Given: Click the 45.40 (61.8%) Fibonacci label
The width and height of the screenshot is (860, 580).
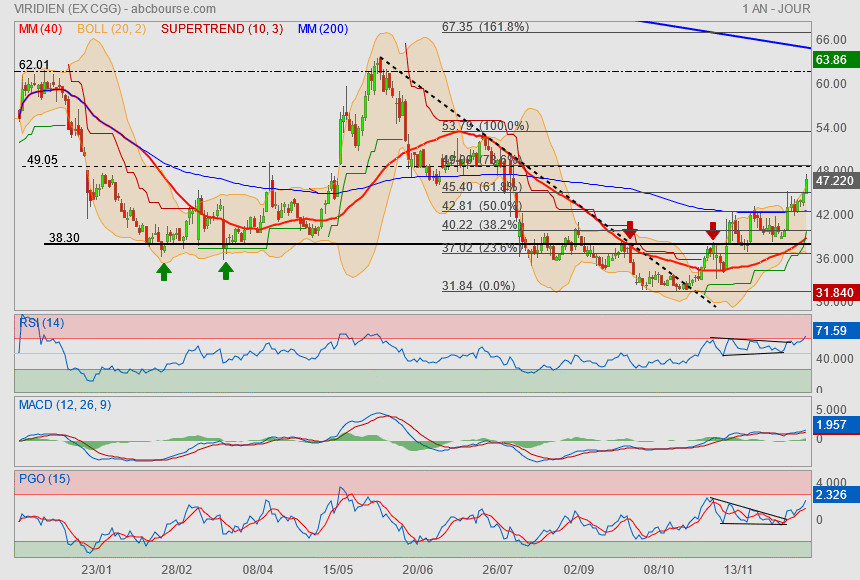Looking at the screenshot, I should tap(482, 187).
